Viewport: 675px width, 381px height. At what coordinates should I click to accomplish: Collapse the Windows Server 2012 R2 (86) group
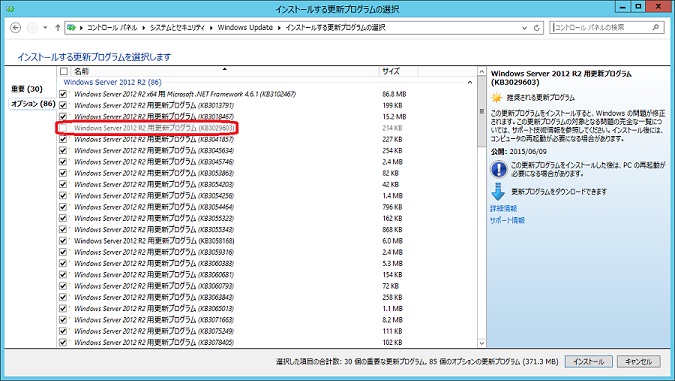pyautogui.click(x=470, y=82)
